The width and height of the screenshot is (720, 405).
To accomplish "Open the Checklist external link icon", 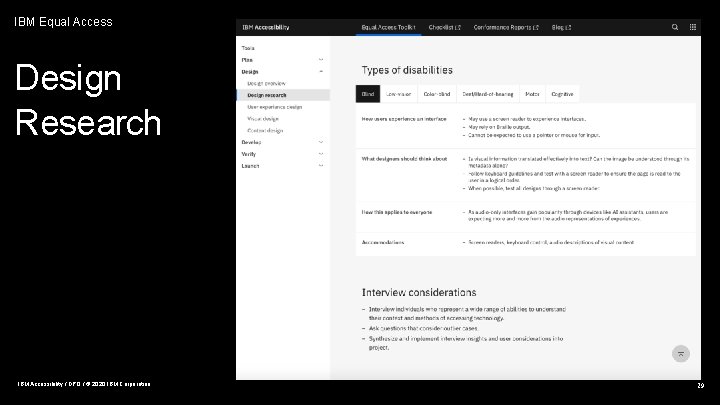I will [458, 28].
